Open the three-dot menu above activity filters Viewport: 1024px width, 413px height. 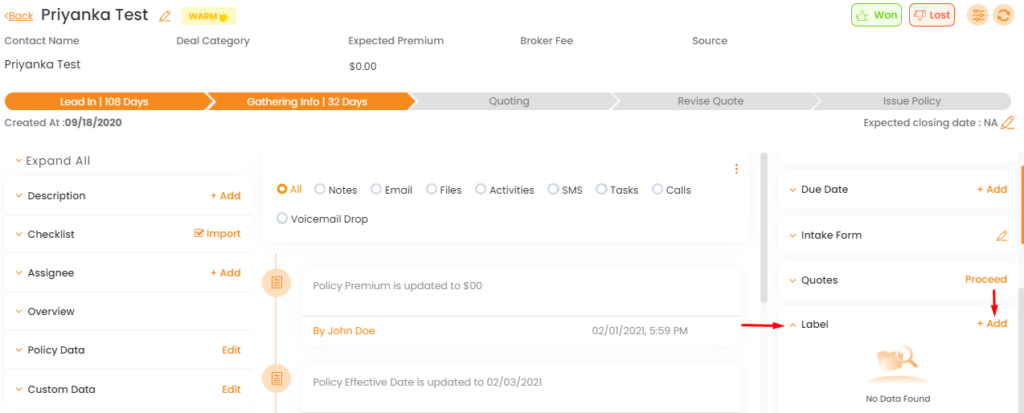point(737,169)
